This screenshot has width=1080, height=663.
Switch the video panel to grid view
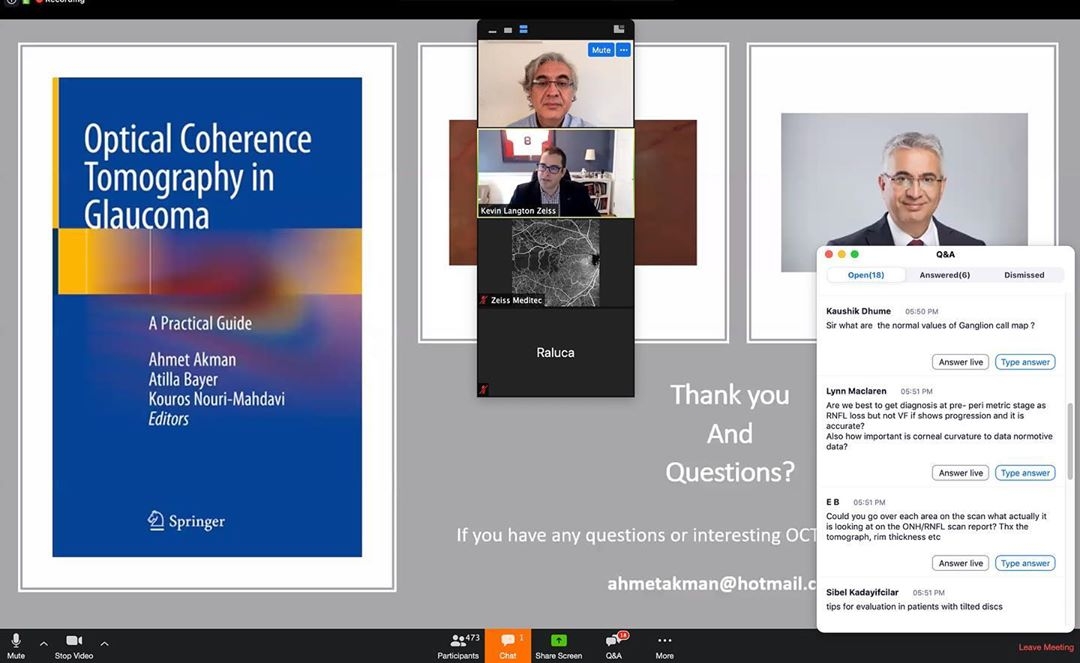619,29
